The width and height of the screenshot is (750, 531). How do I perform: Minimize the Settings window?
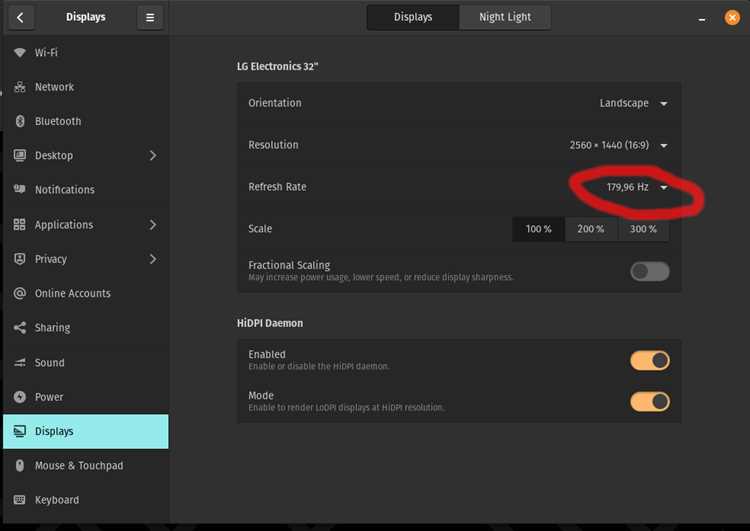pyautogui.click(x=702, y=19)
